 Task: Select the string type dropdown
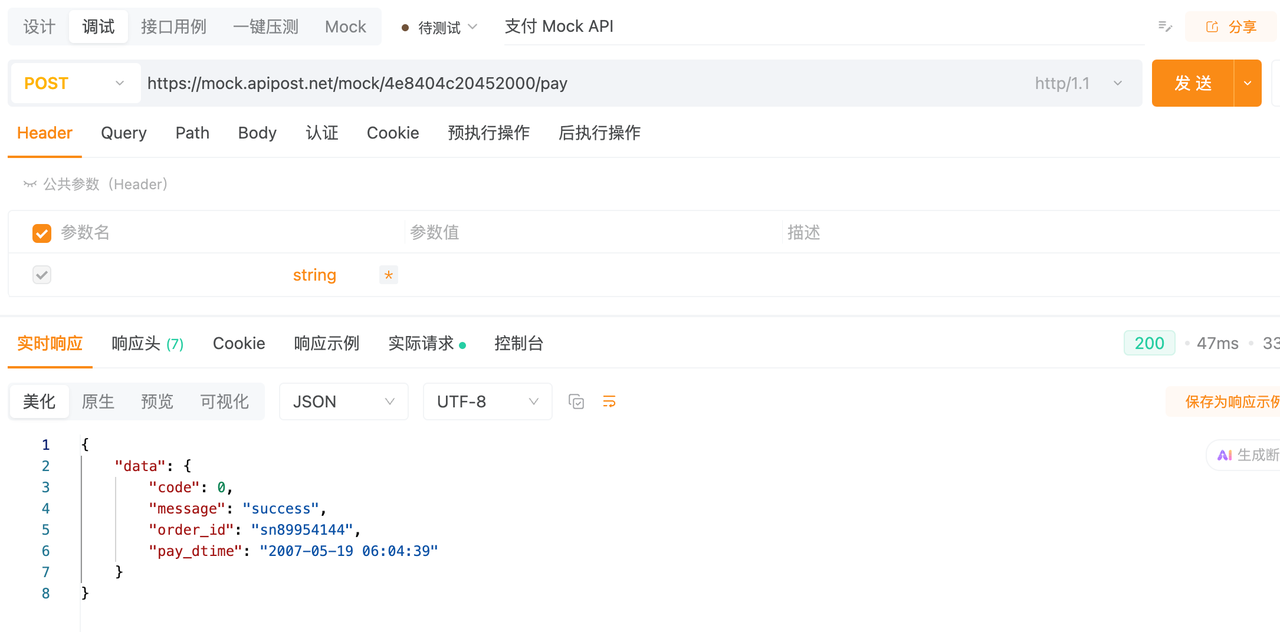coord(314,275)
